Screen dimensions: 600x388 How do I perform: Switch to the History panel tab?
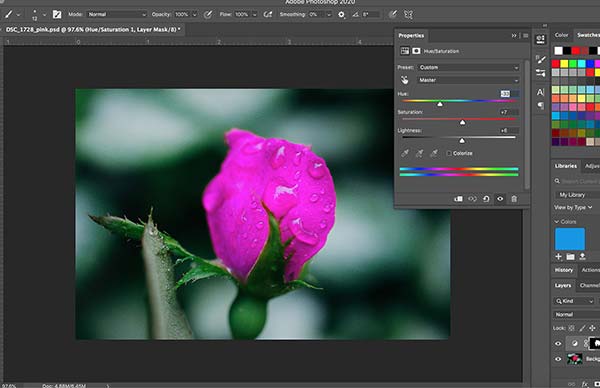(564, 270)
